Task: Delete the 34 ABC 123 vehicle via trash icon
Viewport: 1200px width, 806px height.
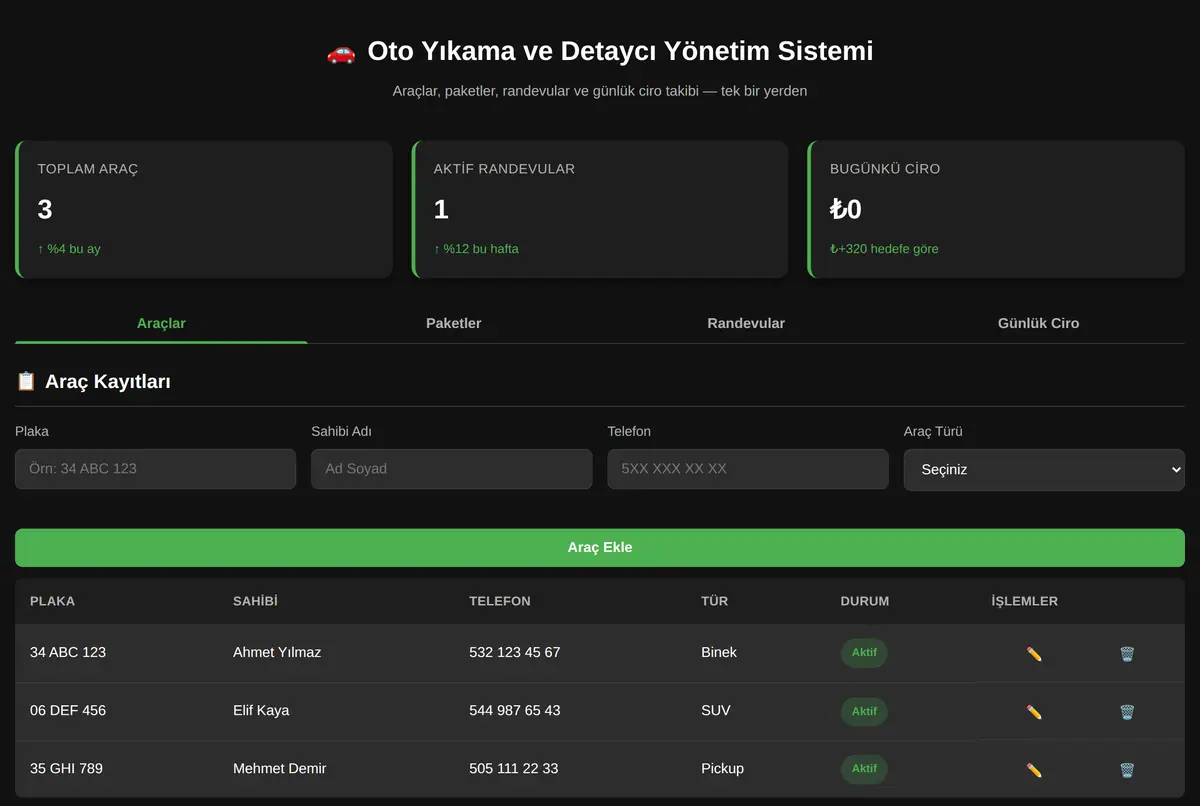Action: (1127, 654)
